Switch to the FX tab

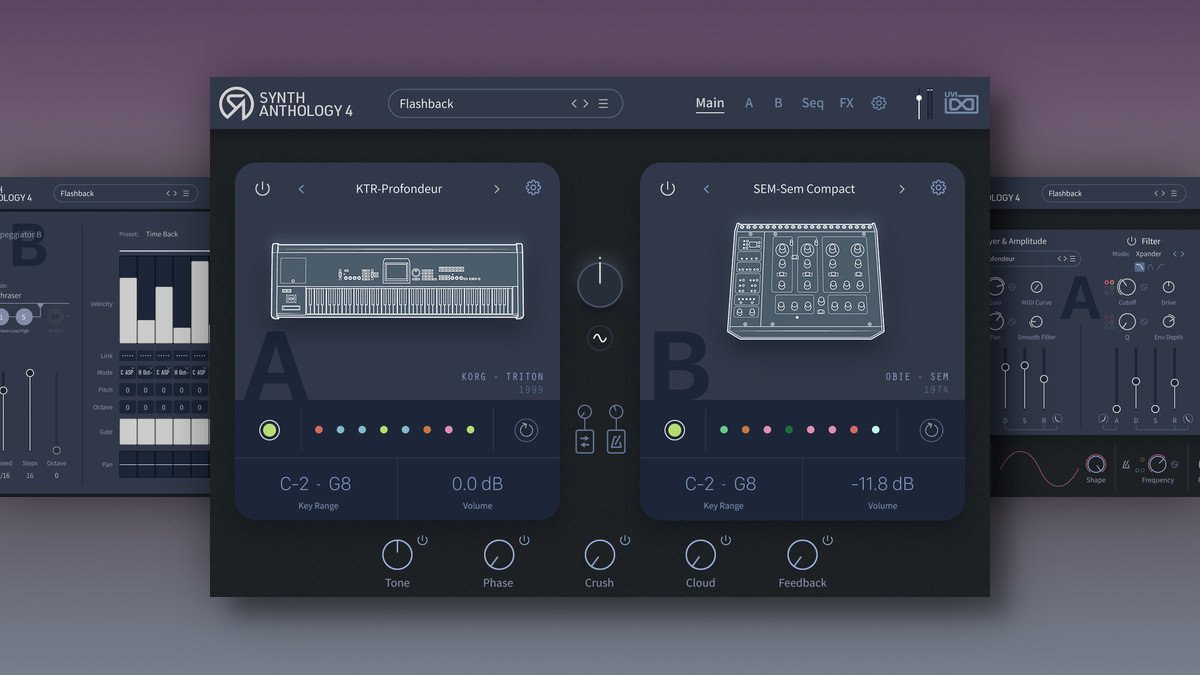[846, 103]
